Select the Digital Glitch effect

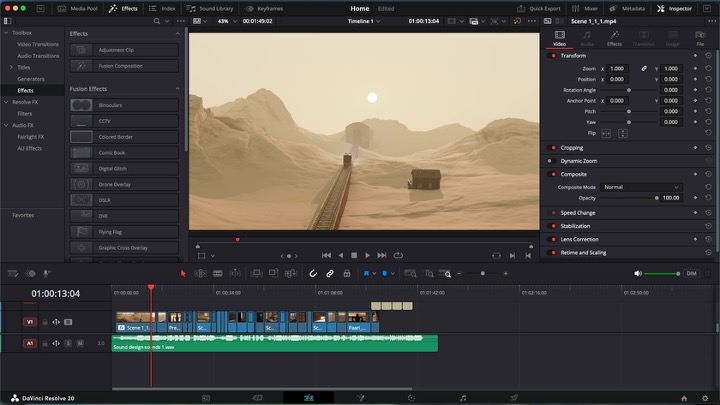point(124,169)
